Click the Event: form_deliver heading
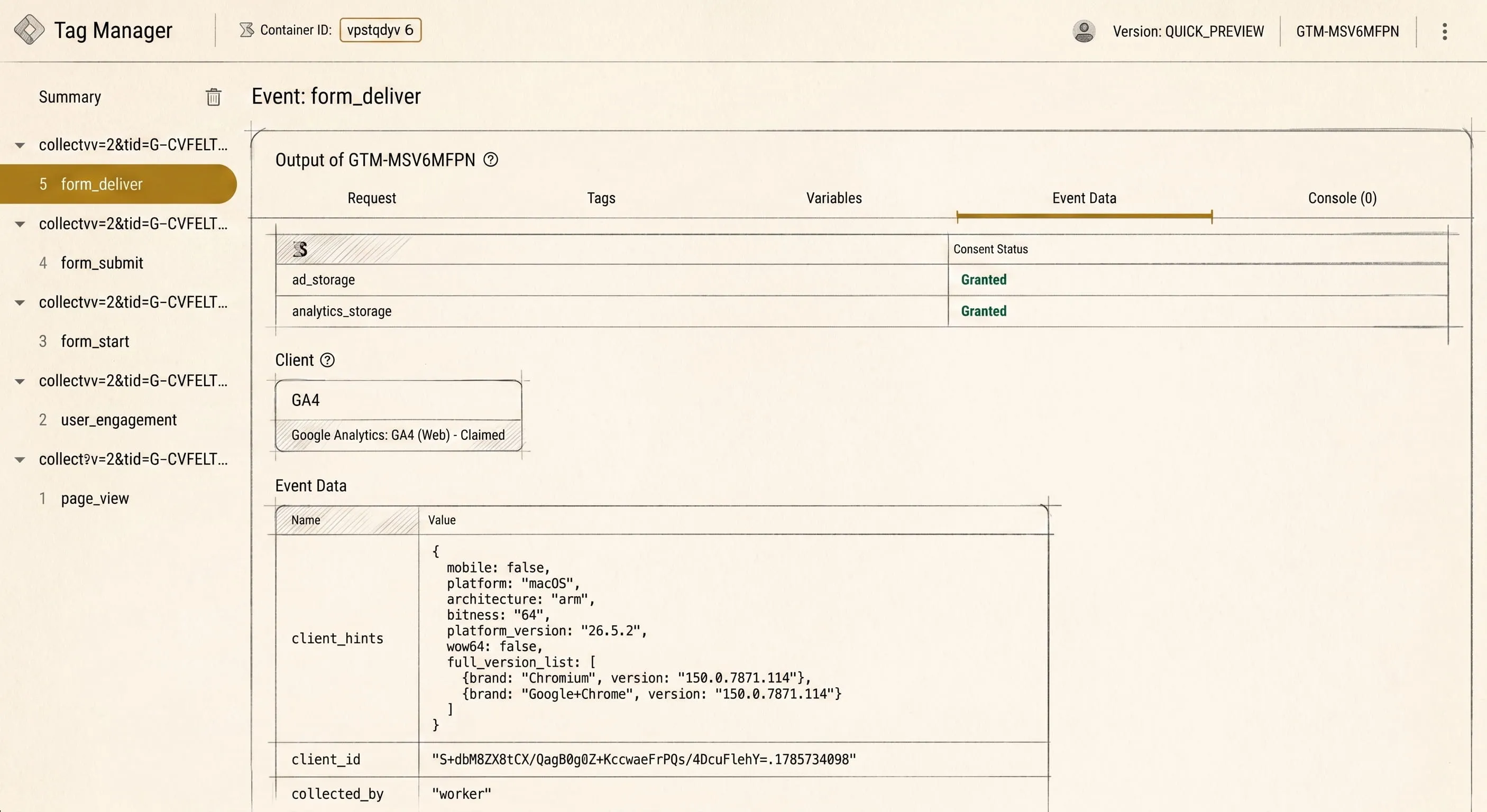The image size is (1487, 812). coord(336,96)
